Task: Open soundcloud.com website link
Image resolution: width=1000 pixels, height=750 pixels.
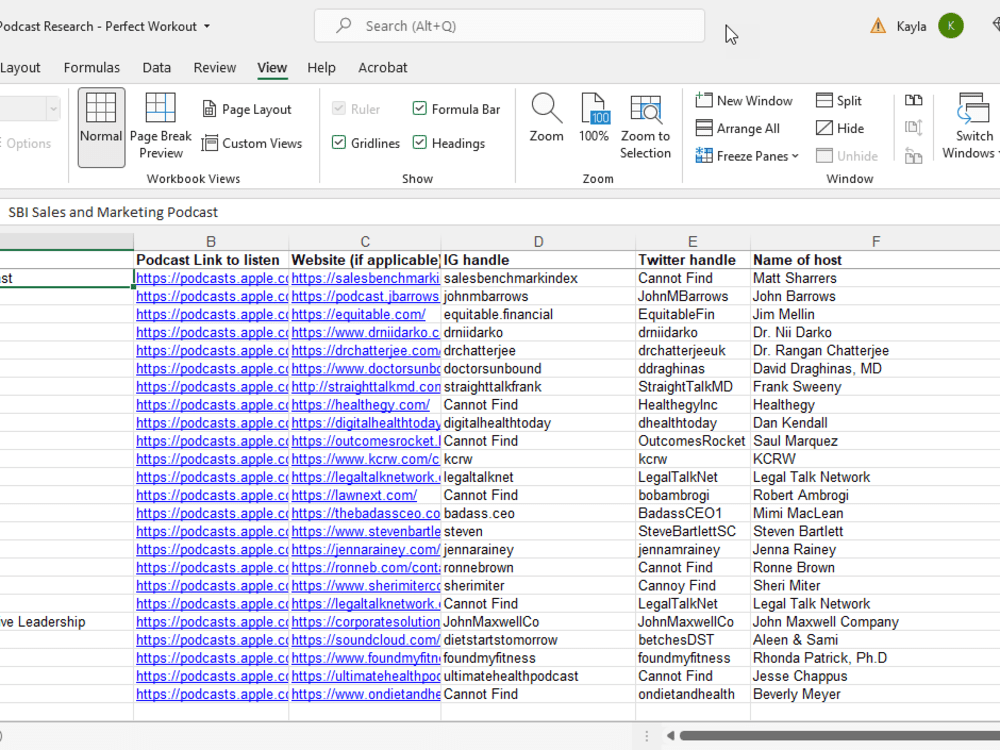Action: pos(365,640)
